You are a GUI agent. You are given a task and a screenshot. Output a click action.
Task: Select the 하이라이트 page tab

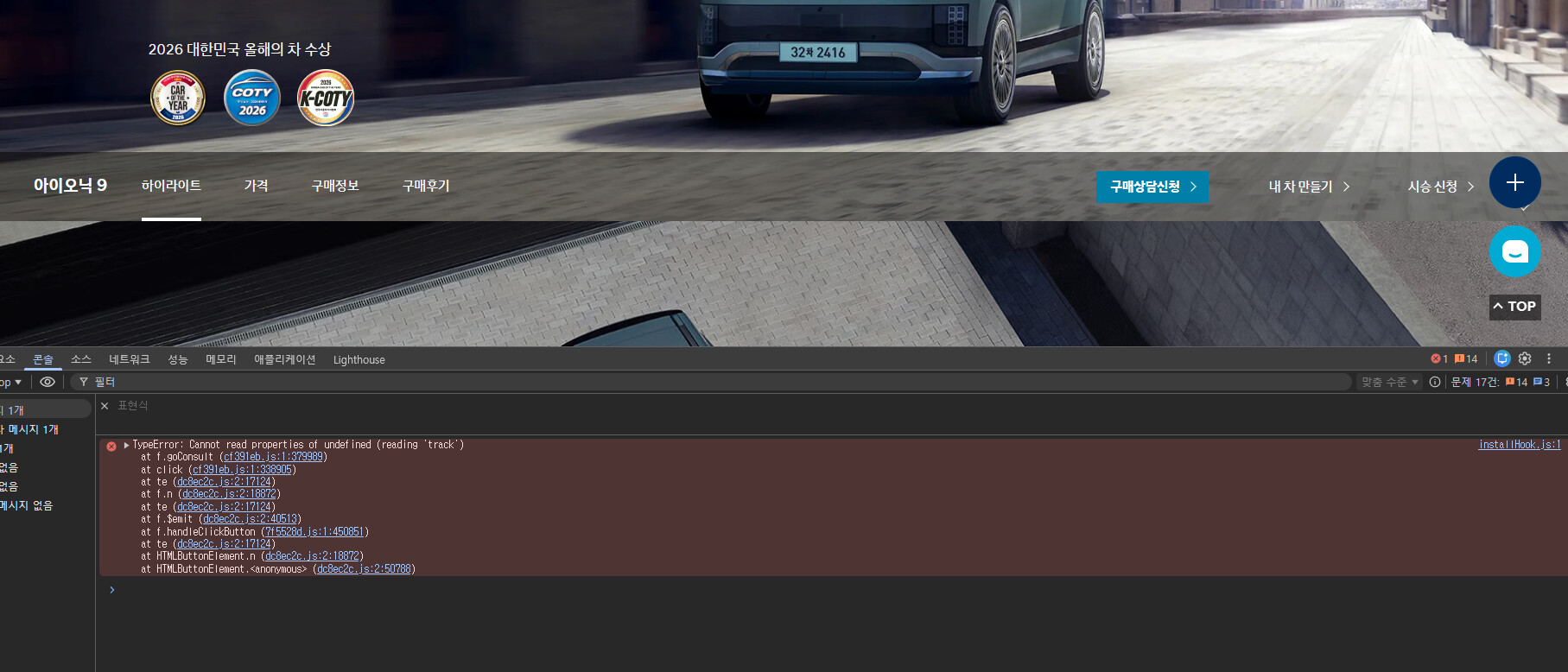point(171,186)
